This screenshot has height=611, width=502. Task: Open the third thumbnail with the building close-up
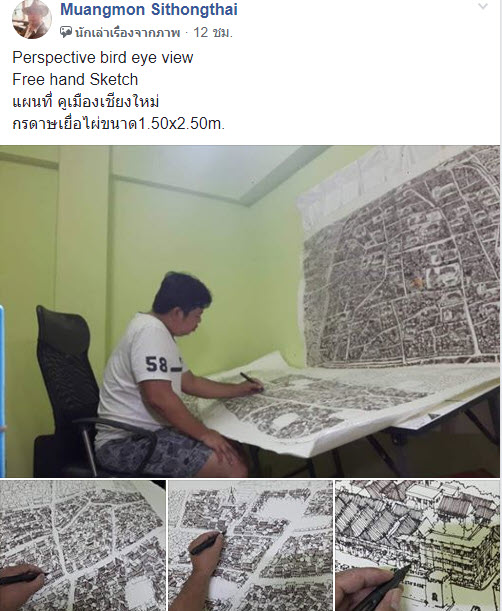tap(417, 546)
